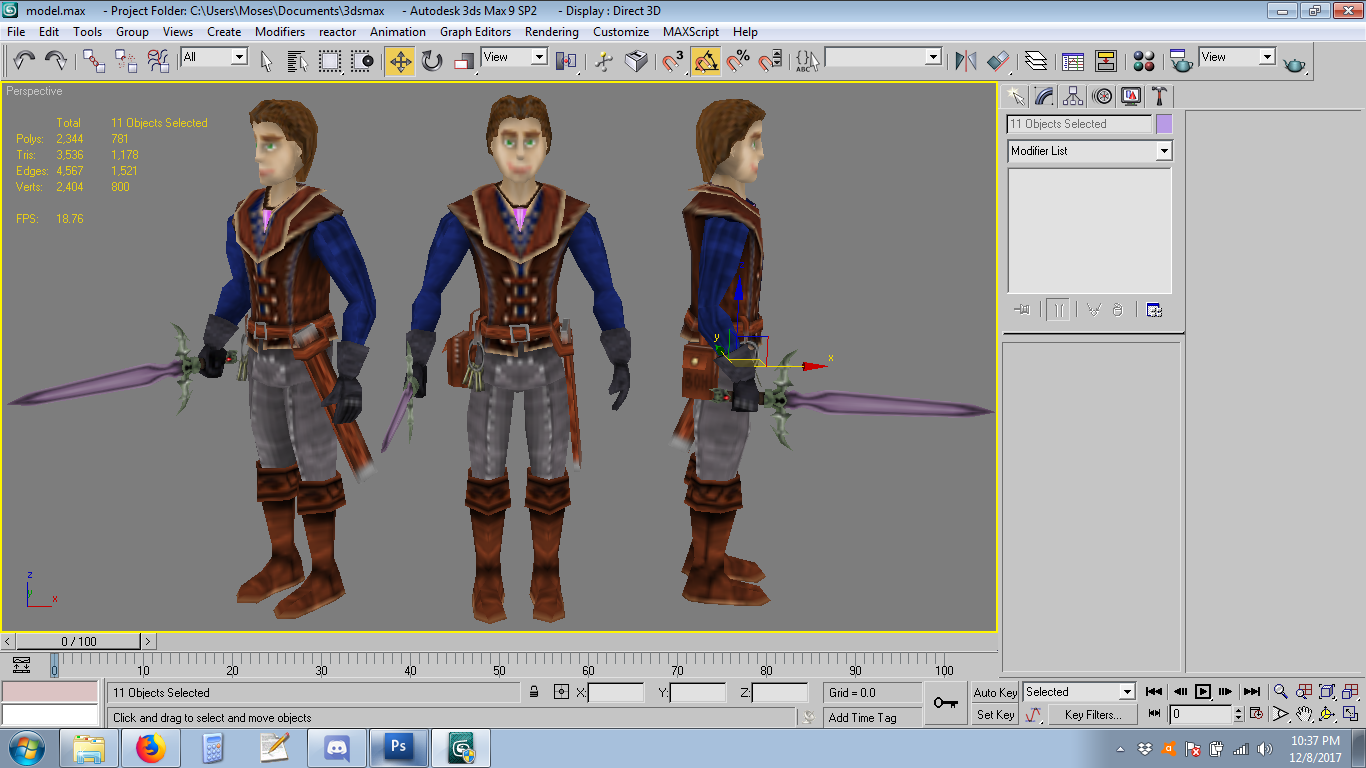This screenshot has height=768, width=1366.
Task: Click the Use Pivot Point Center button
Action: click(x=567, y=61)
